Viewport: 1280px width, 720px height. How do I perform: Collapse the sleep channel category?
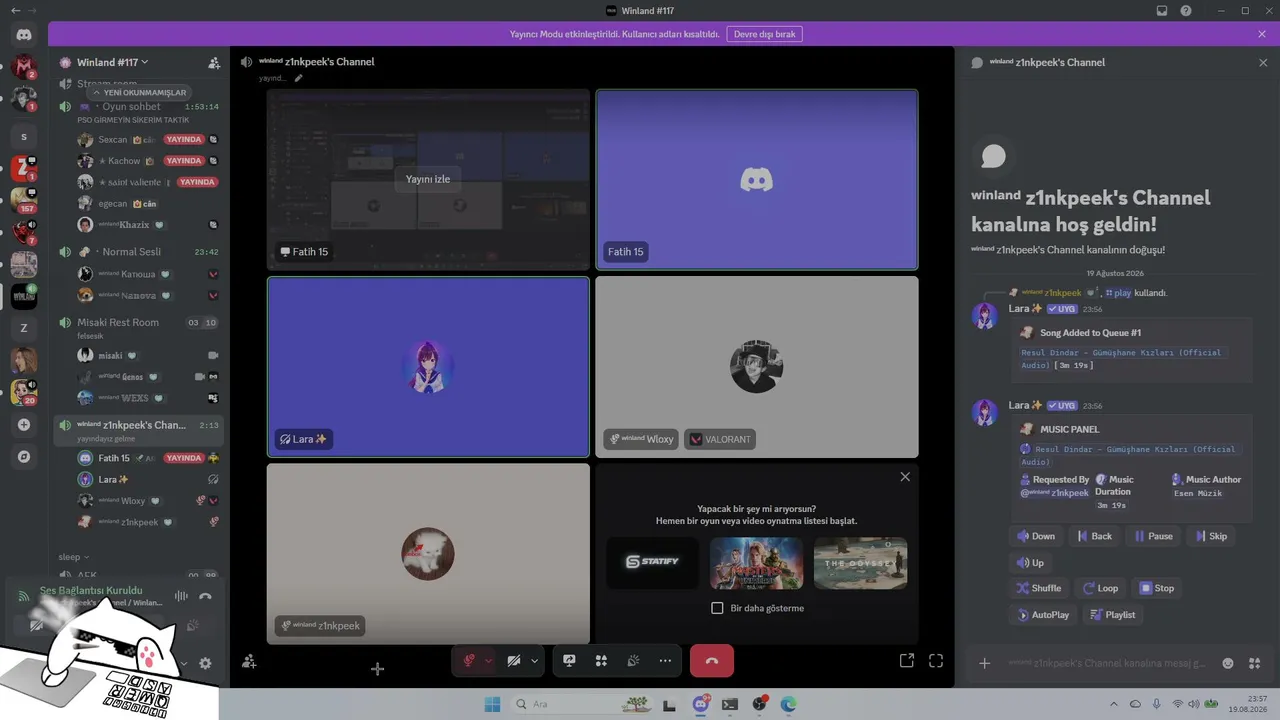coord(74,557)
